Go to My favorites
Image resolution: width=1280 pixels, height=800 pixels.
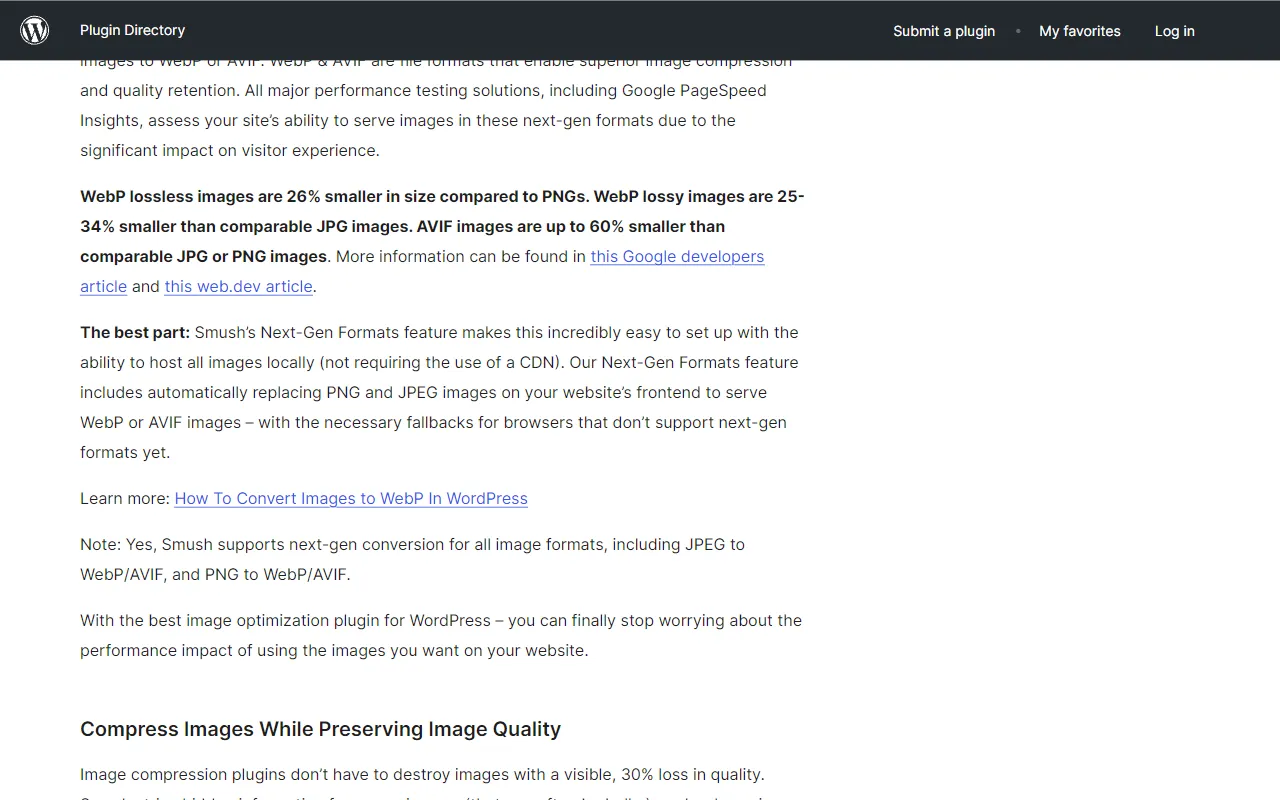[1080, 31]
